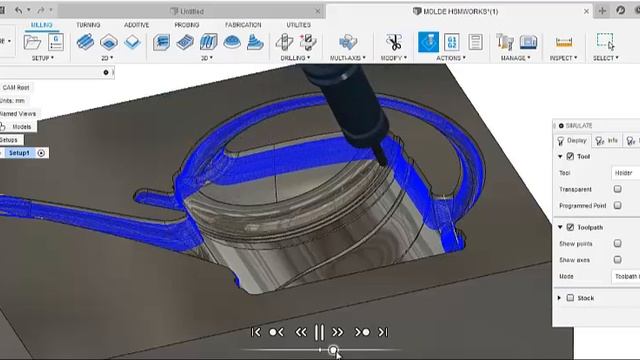Open the Machine Library icon
This screenshot has width=640, height=360.
tap(528, 42)
